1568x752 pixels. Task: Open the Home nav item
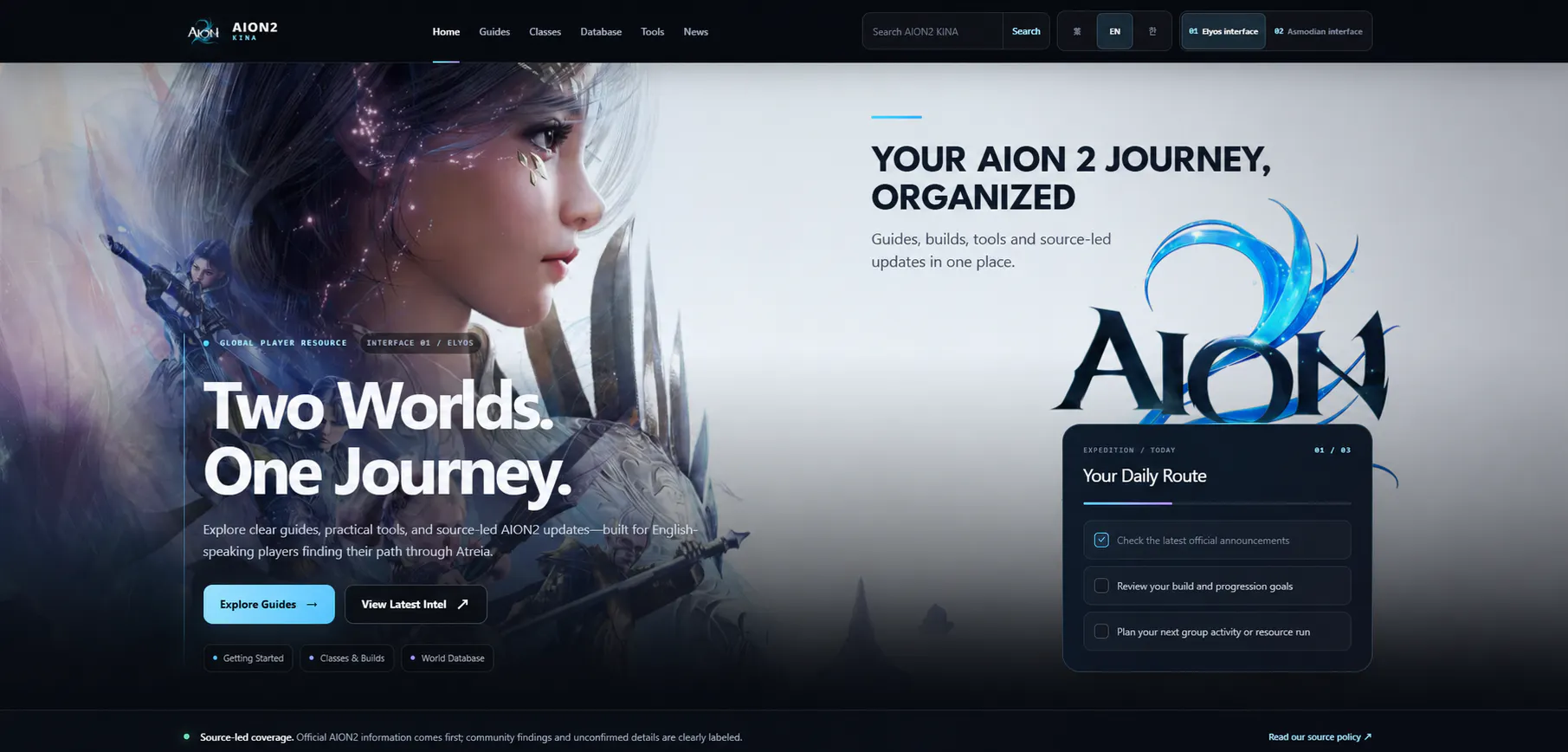tap(446, 32)
